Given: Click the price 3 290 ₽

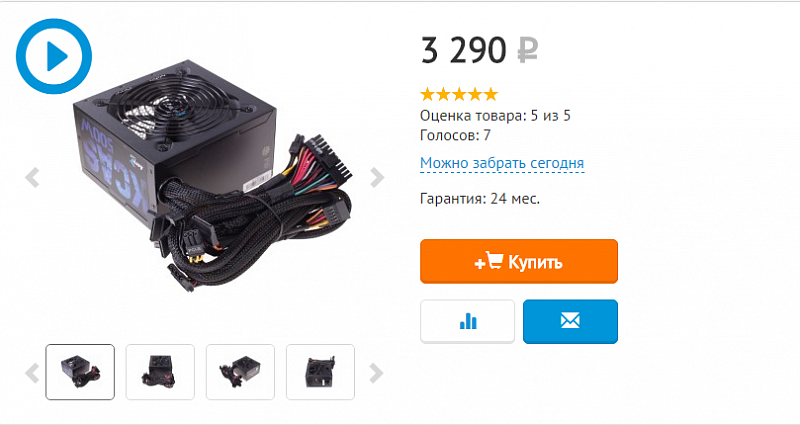Looking at the screenshot, I should point(480,50).
